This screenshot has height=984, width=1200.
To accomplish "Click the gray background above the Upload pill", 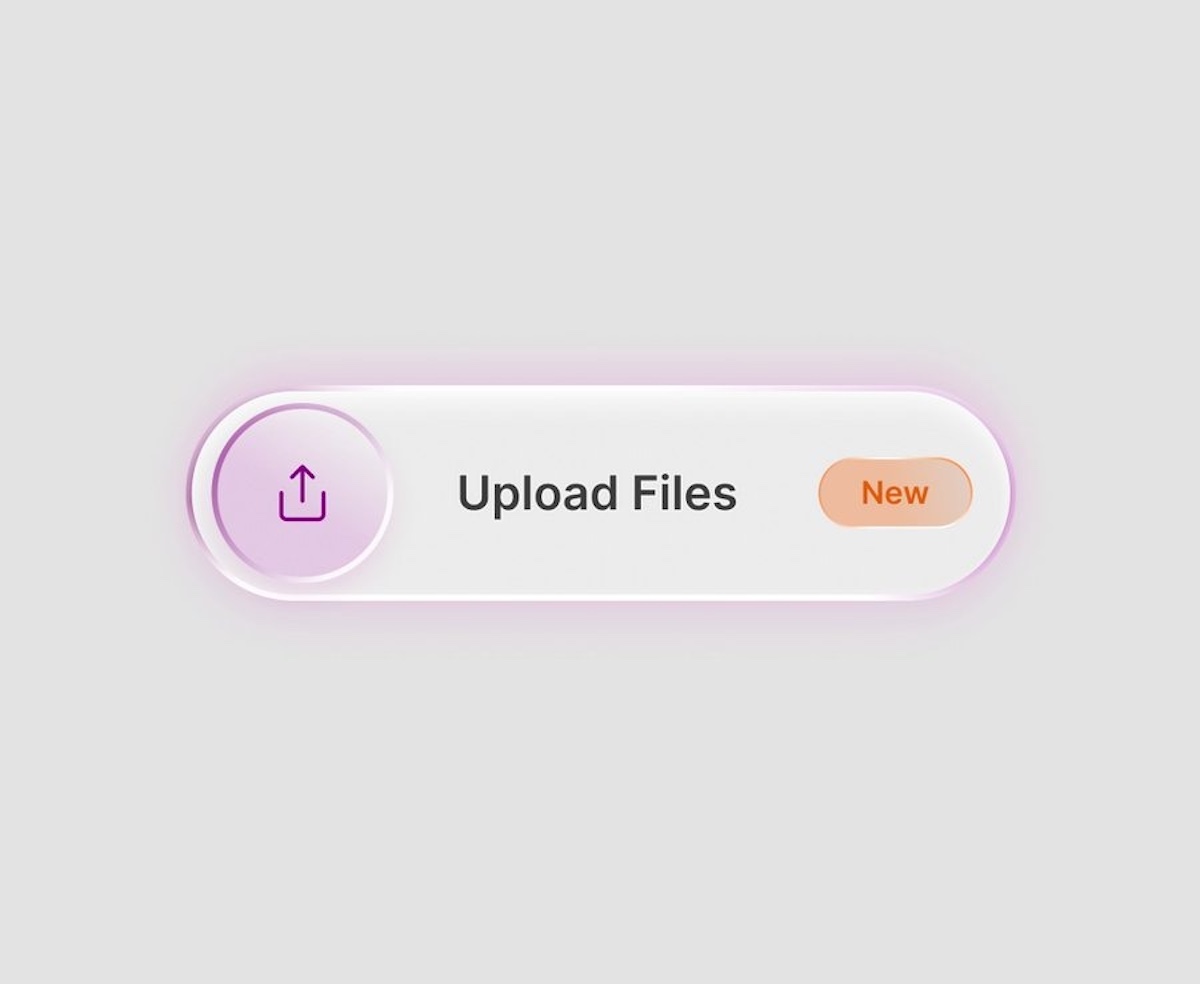I will coord(600,180).
